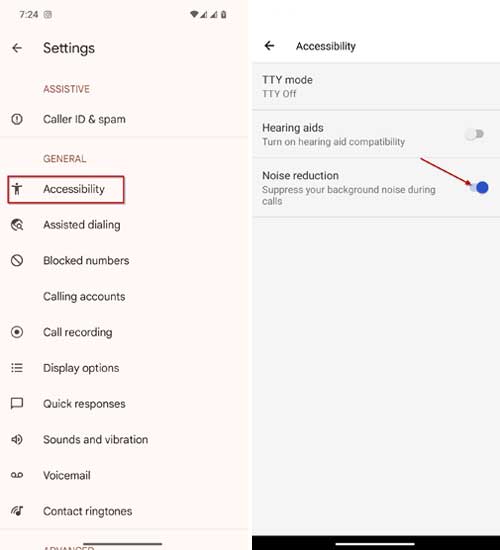Disable the Noise reduction switch
The height and width of the screenshot is (550, 500).
coord(479,188)
